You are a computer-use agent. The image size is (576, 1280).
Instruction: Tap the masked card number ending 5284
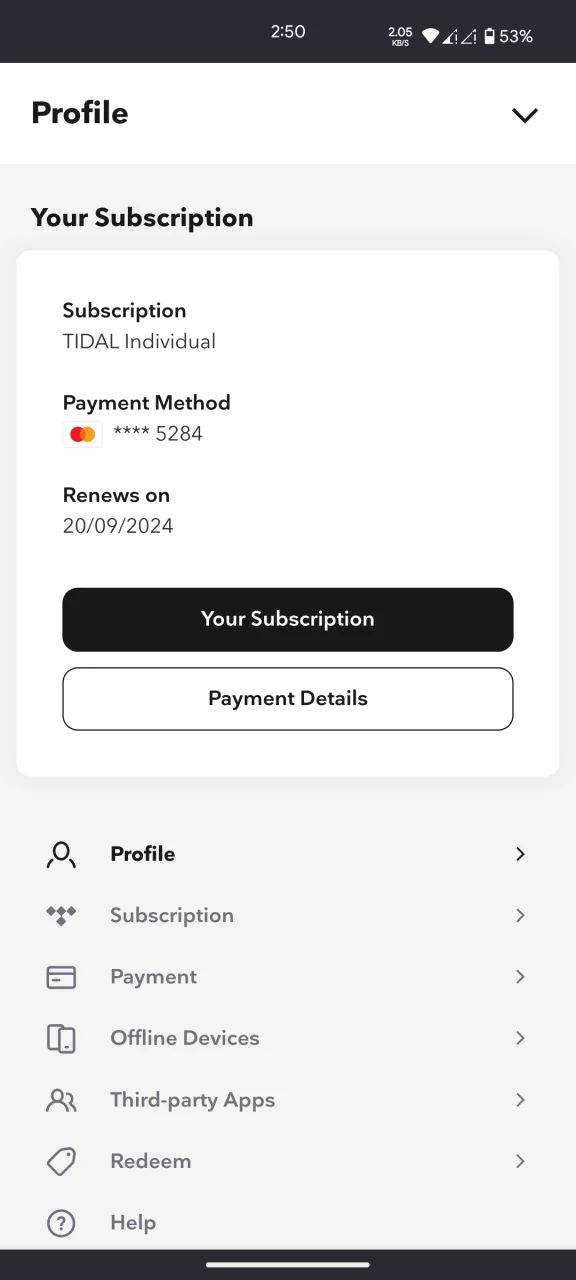point(158,434)
